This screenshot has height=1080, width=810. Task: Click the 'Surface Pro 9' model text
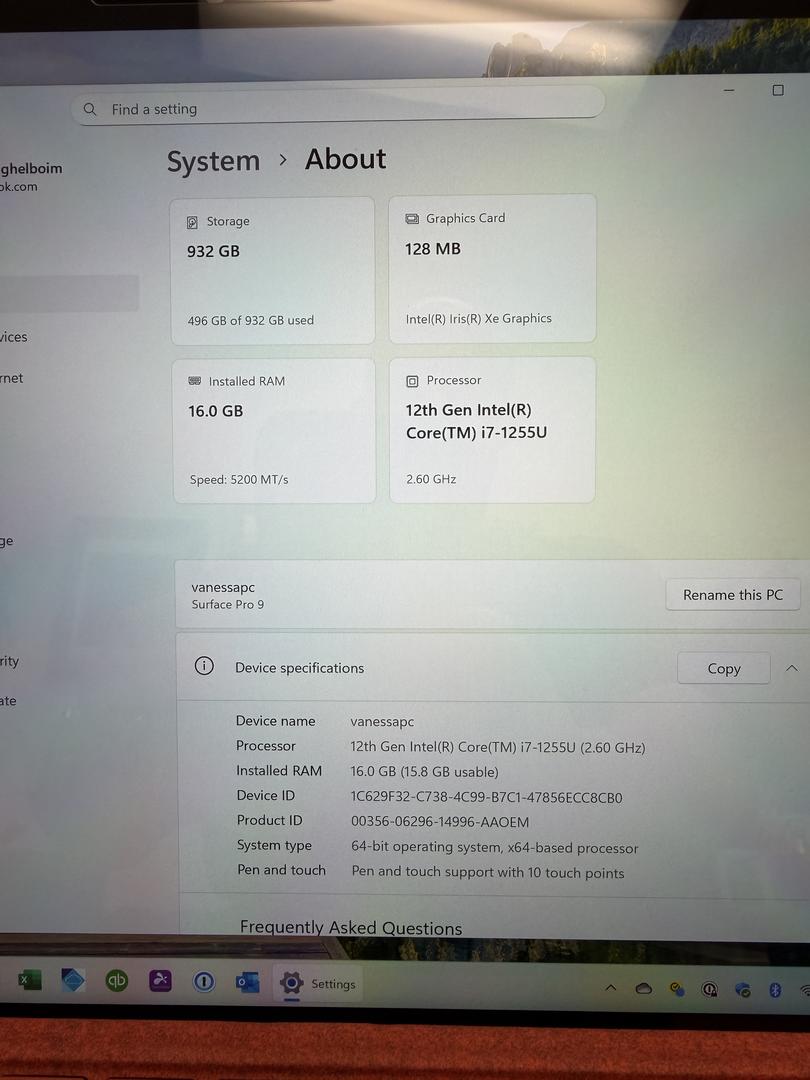tap(228, 604)
